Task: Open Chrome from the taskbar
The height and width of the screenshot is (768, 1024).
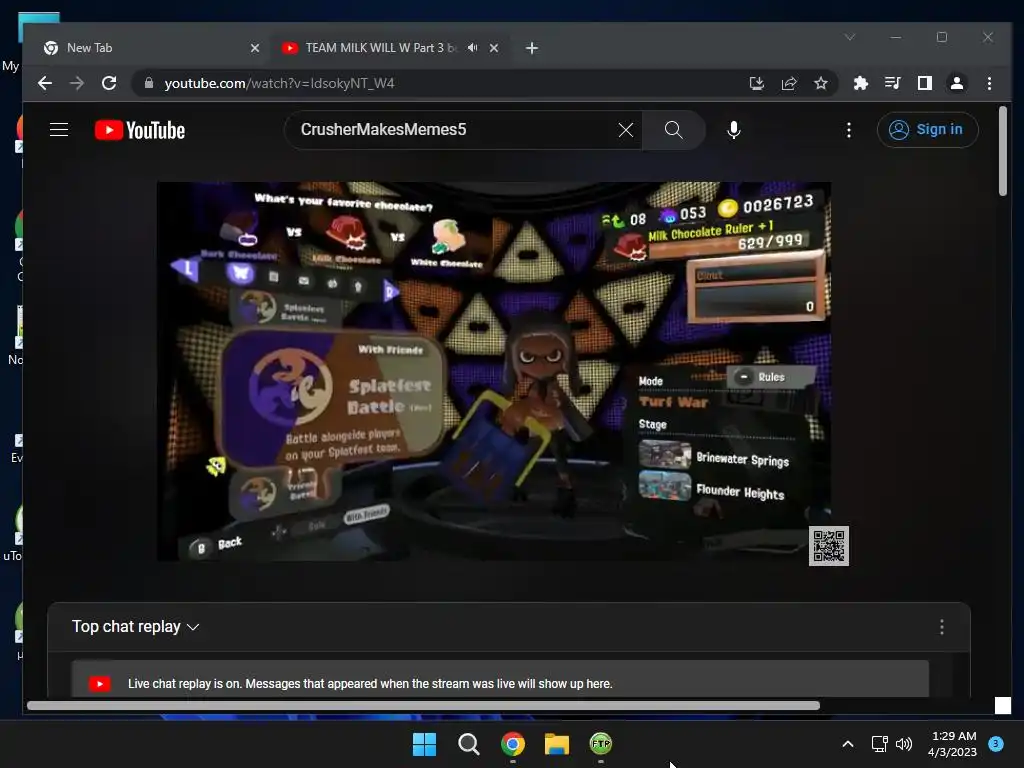Action: point(513,744)
